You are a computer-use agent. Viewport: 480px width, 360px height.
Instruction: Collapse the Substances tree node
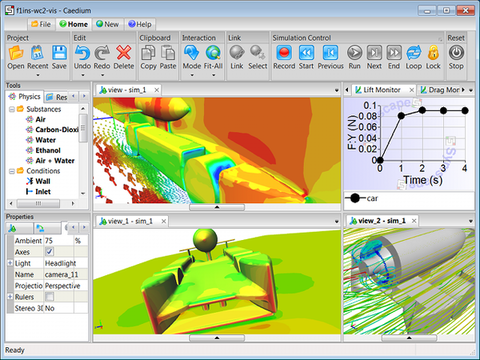[12, 109]
